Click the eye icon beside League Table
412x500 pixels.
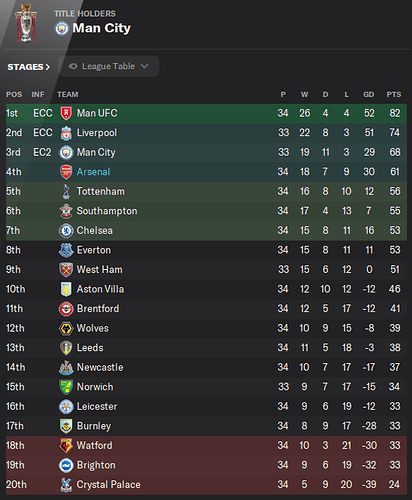click(x=73, y=66)
